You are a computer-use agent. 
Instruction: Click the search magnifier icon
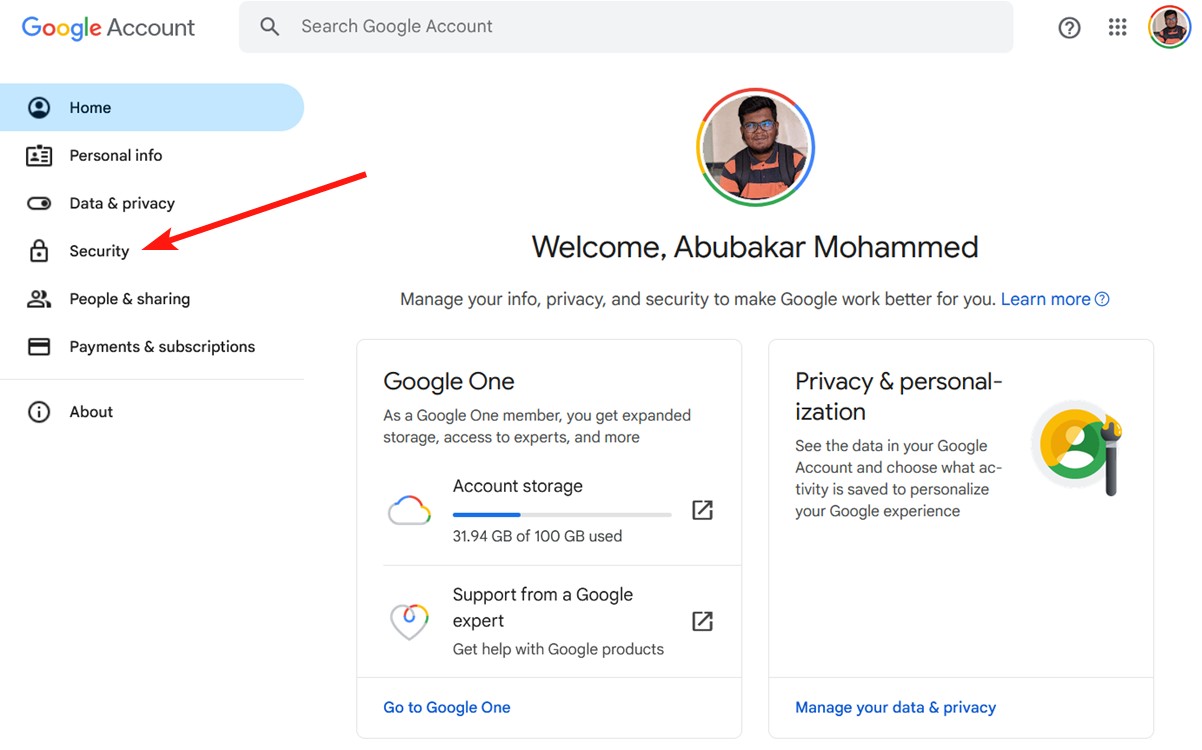coord(269,26)
